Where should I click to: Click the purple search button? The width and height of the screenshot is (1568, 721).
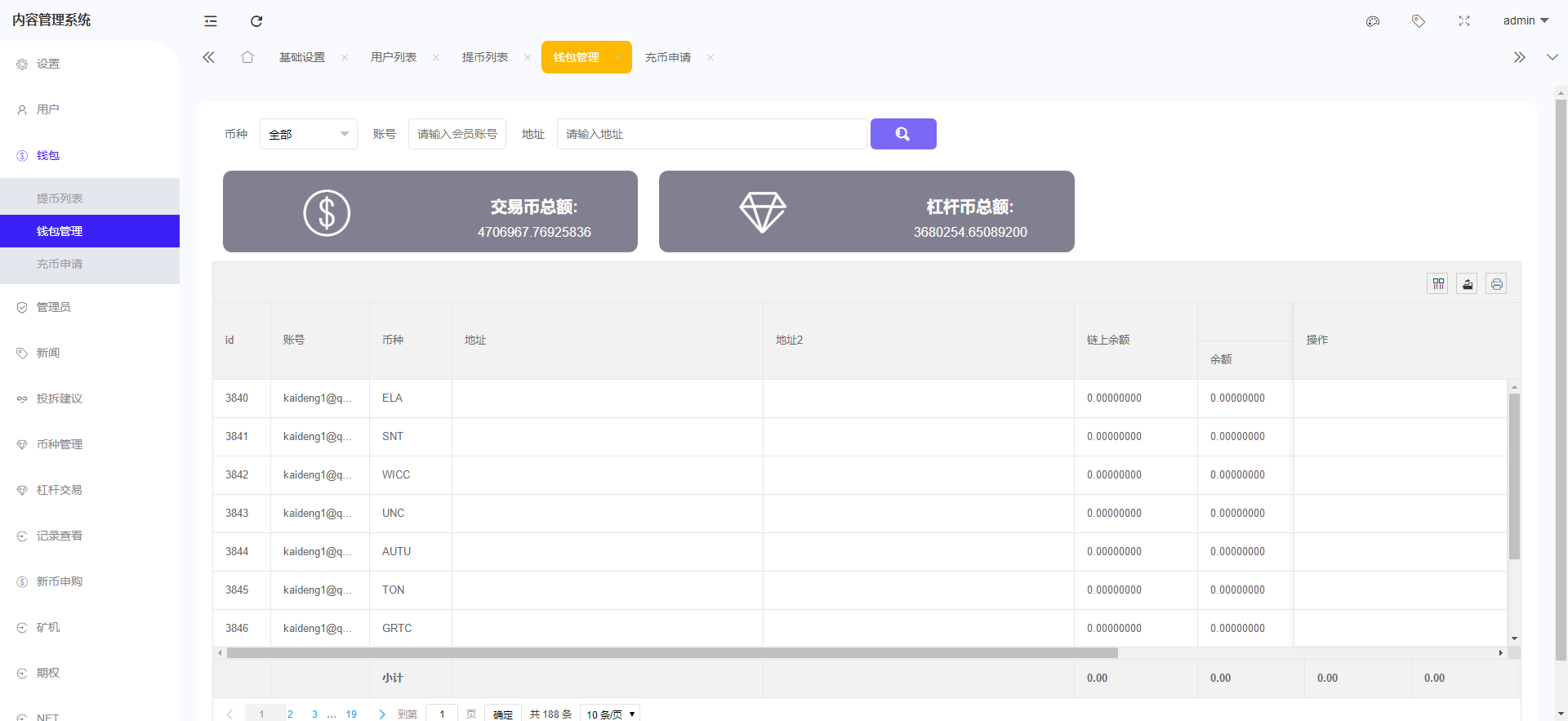[902, 134]
